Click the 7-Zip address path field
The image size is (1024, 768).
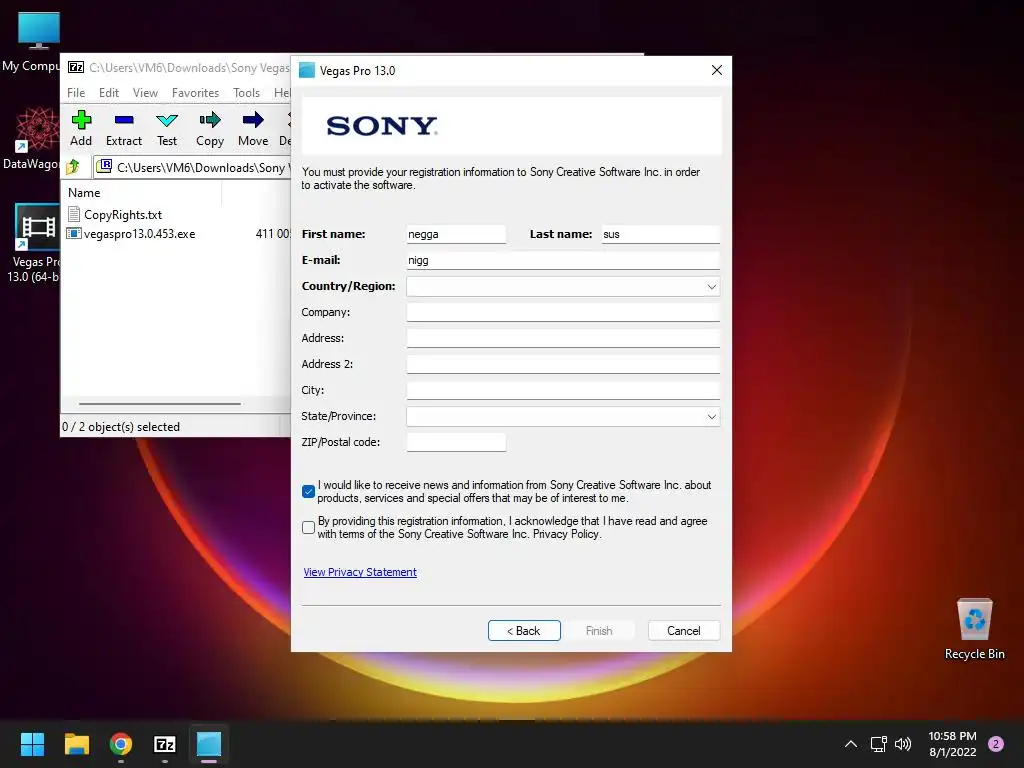[193, 168]
